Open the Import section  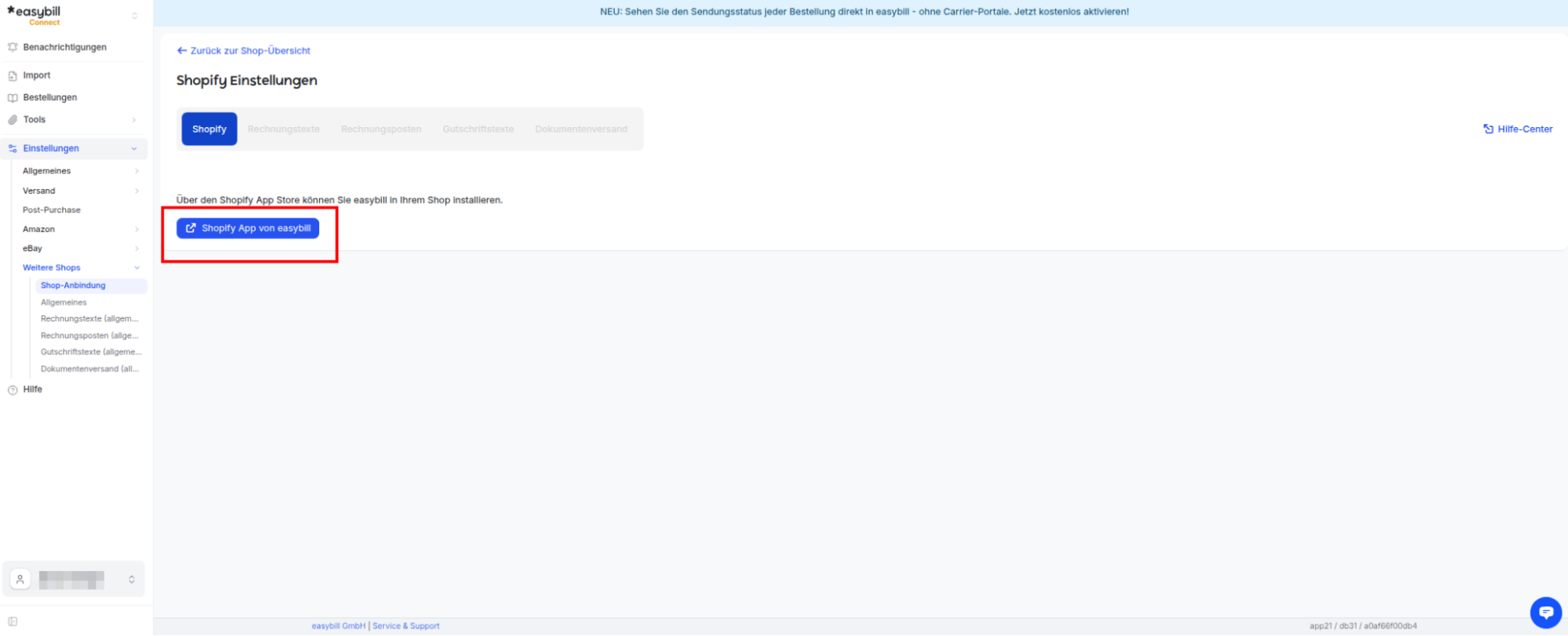37,75
